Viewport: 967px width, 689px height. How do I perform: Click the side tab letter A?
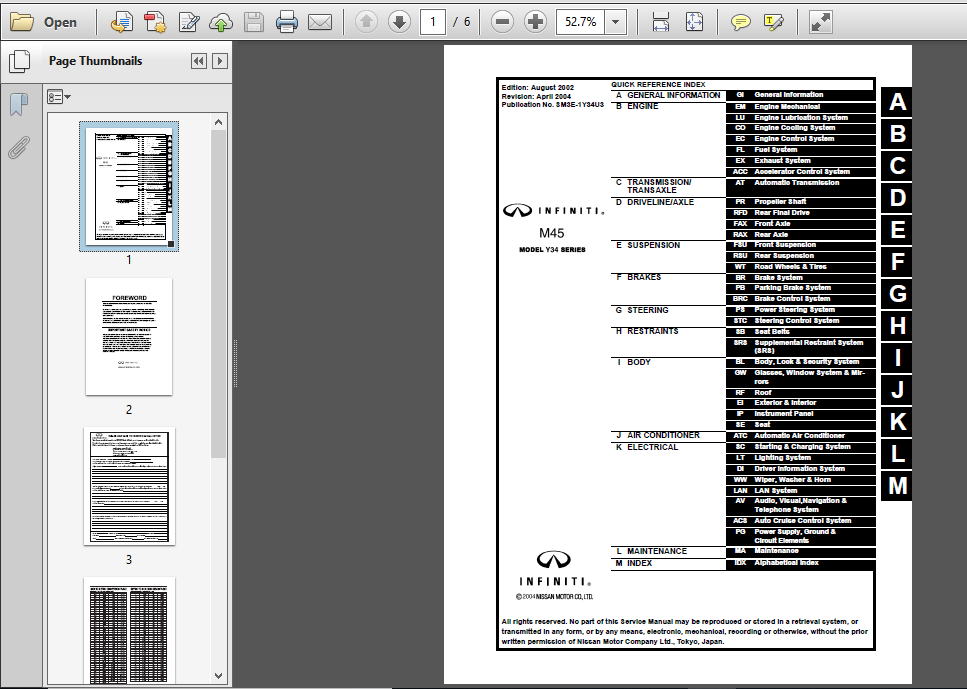tap(897, 102)
